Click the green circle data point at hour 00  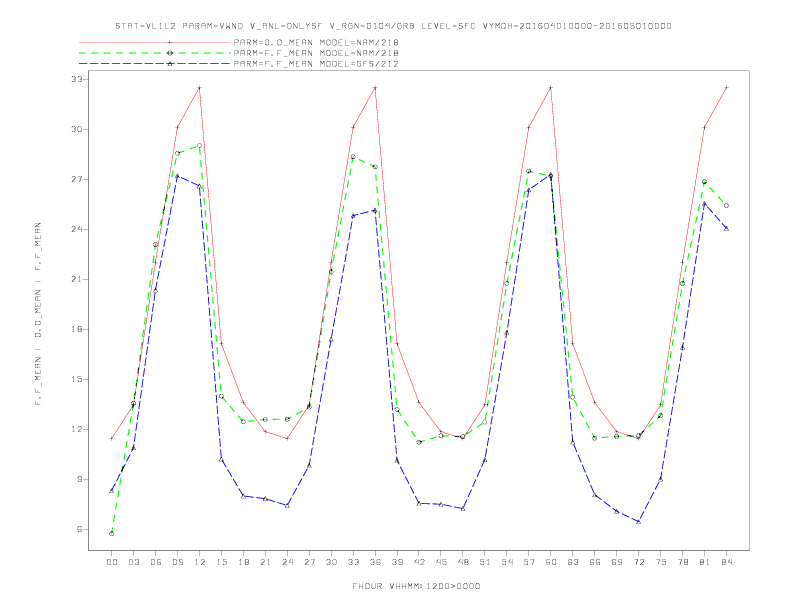(x=112, y=534)
